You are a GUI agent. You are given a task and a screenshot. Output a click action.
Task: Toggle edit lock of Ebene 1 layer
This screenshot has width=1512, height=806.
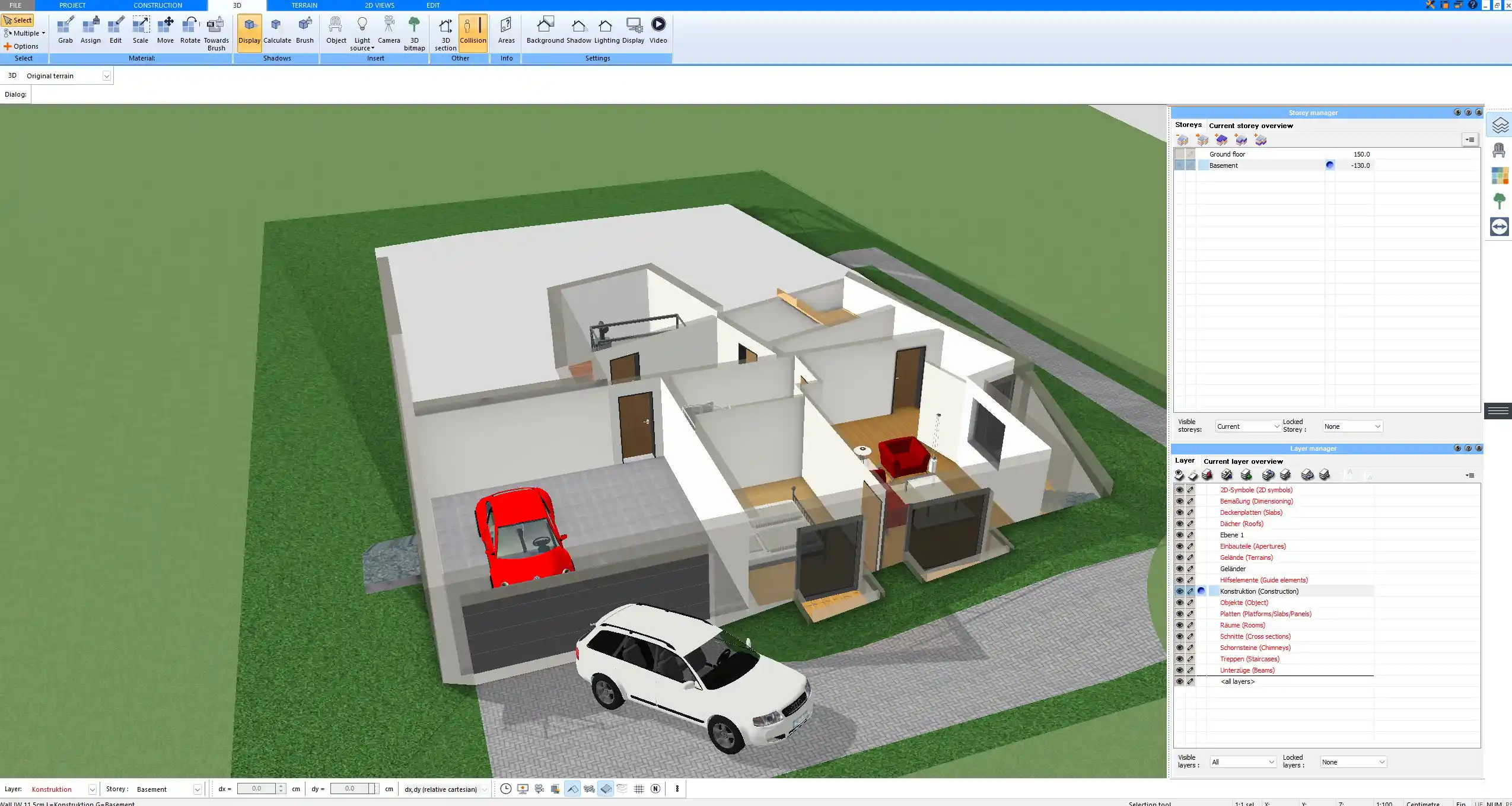1190,535
